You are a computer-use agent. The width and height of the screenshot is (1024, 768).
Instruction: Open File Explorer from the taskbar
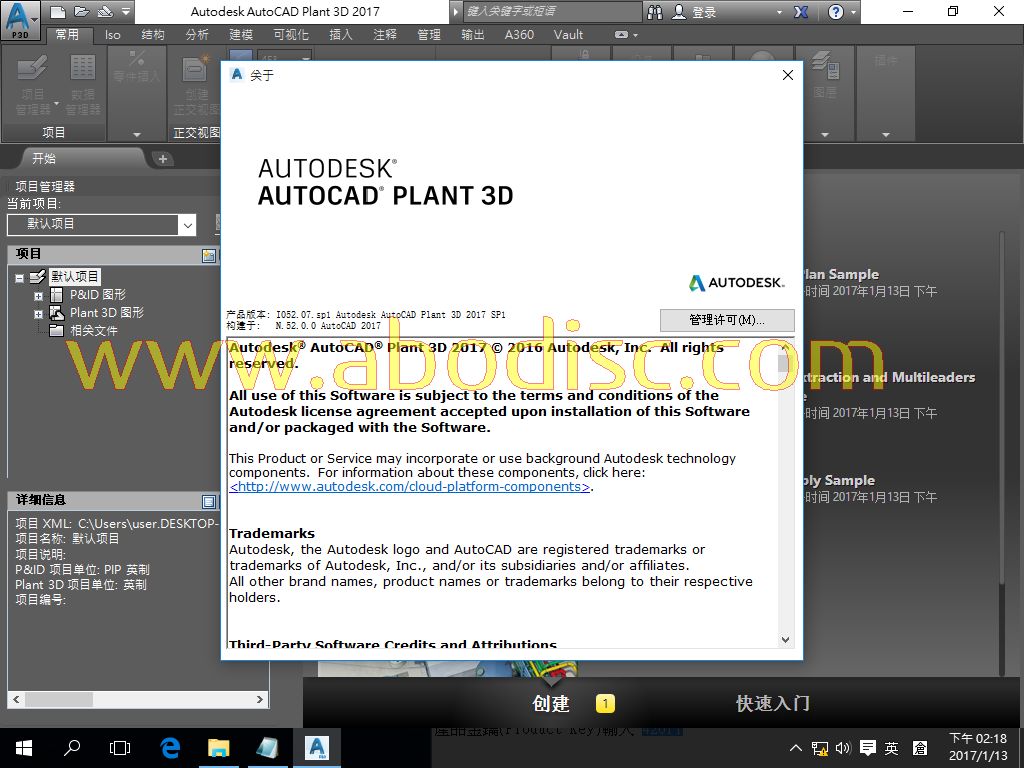219,748
